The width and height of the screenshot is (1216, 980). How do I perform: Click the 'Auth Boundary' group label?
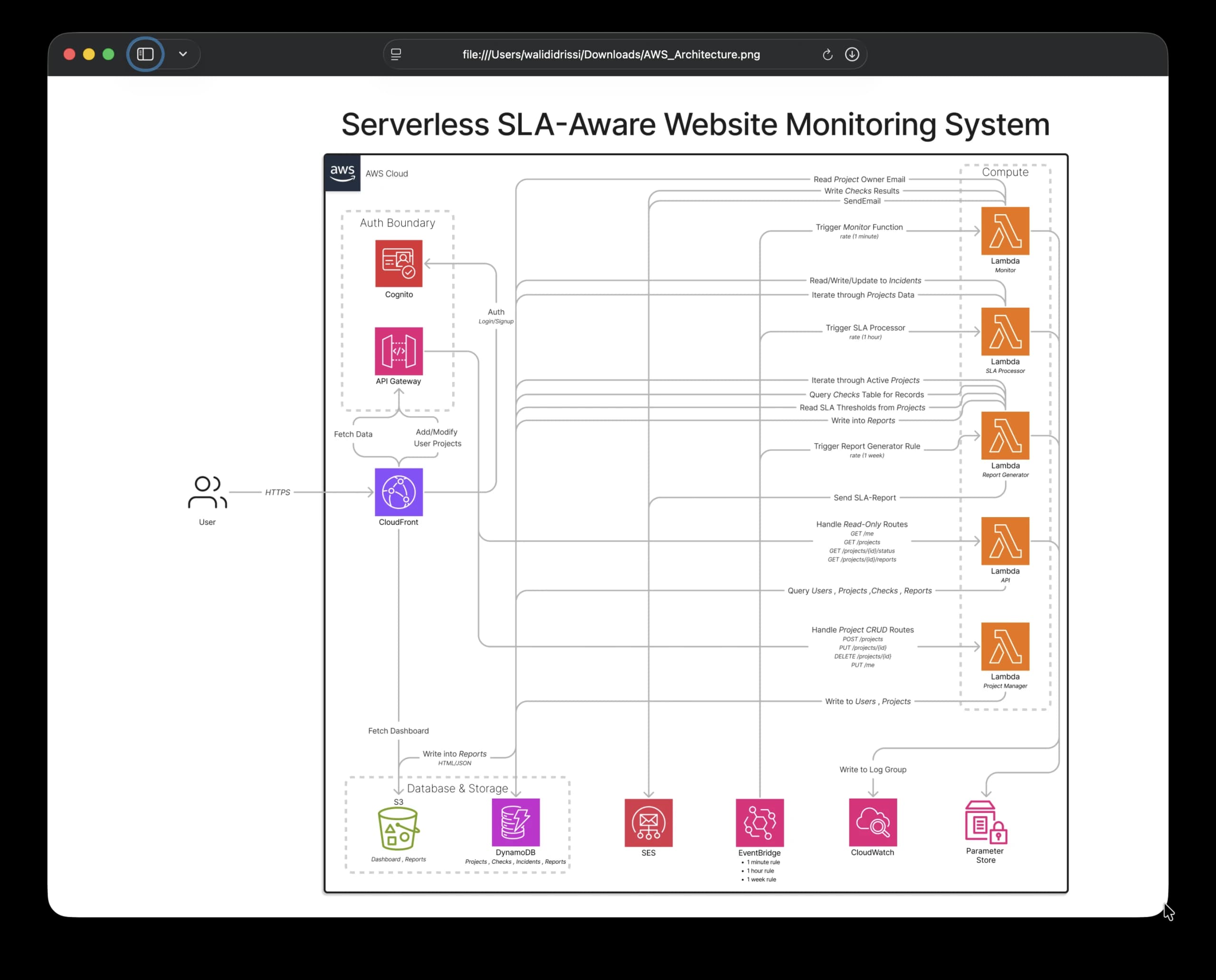(398, 223)
